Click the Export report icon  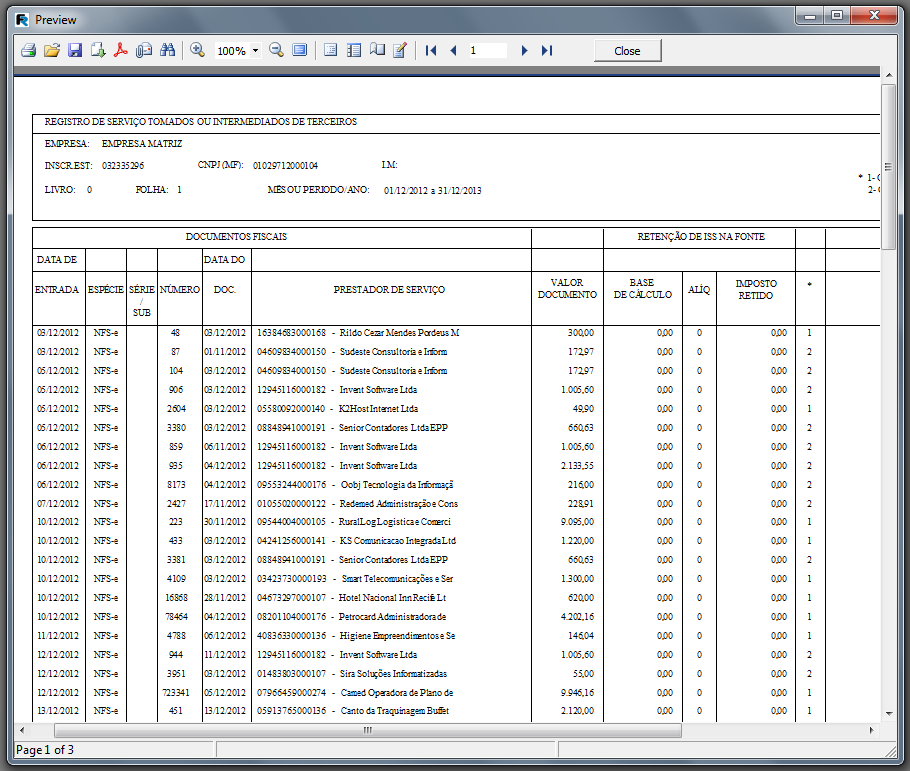(x=98, y=51)
